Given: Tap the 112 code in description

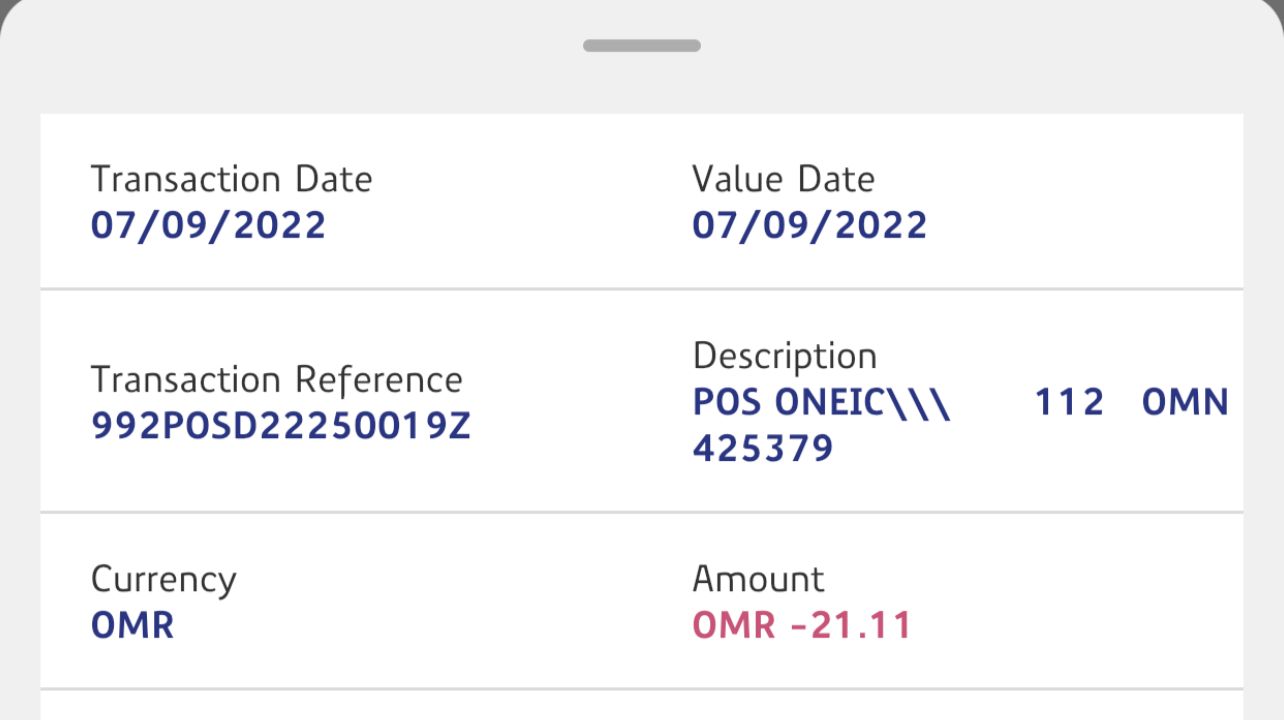Looking at the screenshot, I should pyautogui.click(x=1069, y=403).
